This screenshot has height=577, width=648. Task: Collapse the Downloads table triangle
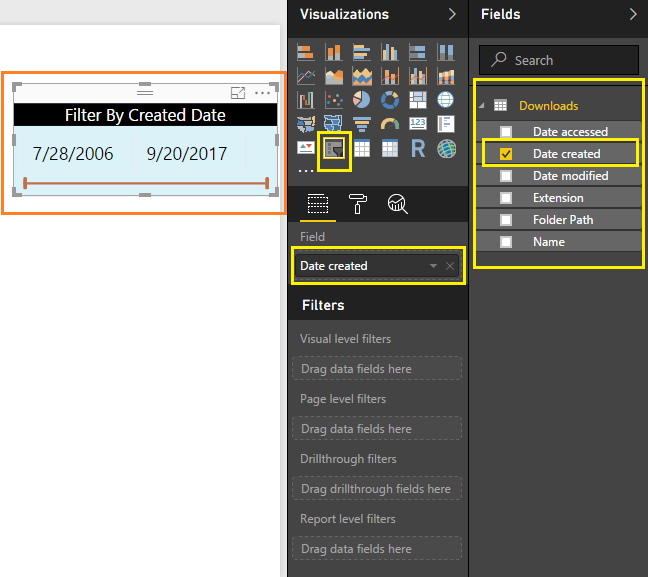coord(482,106)
